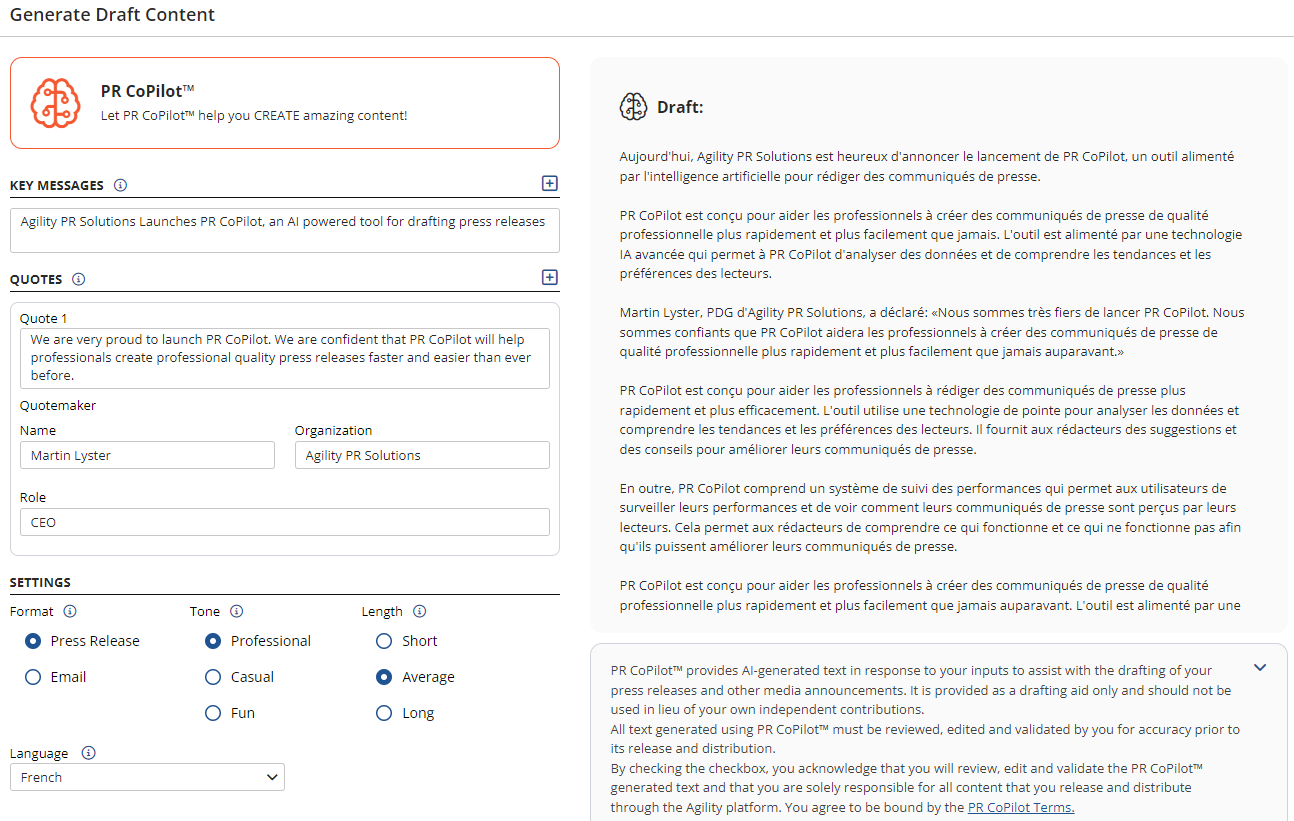Select the Email format option
1294x821 pixels.
click(33, 677)
